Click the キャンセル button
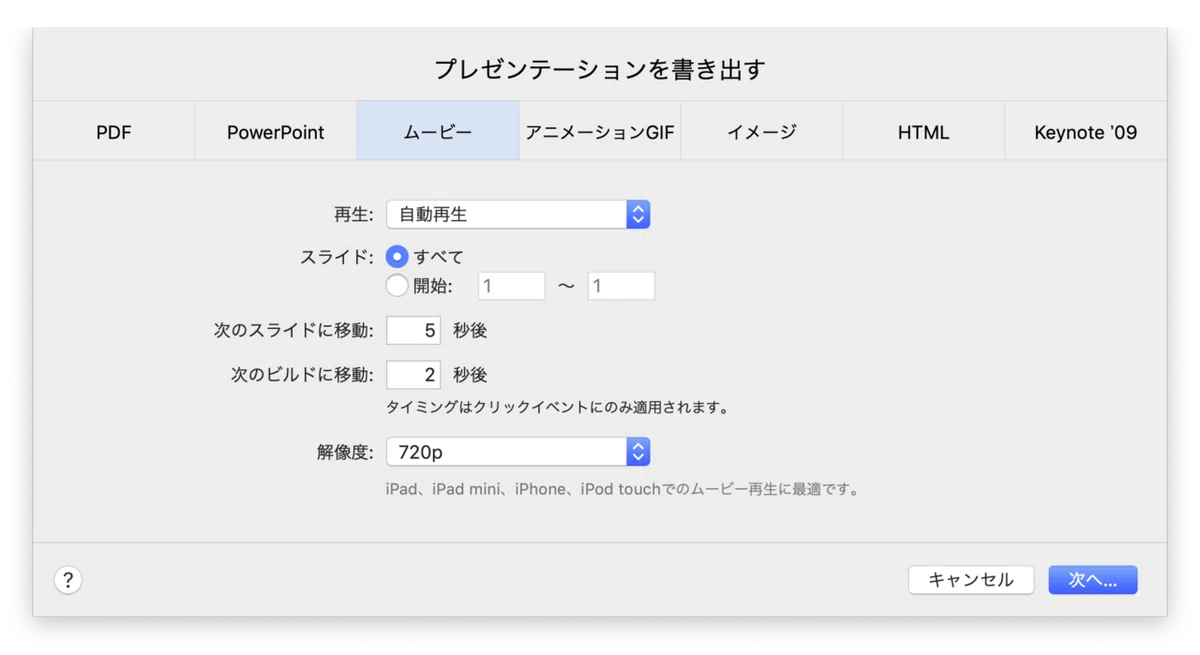The image size is (1200, 655). tap(971, 580)
